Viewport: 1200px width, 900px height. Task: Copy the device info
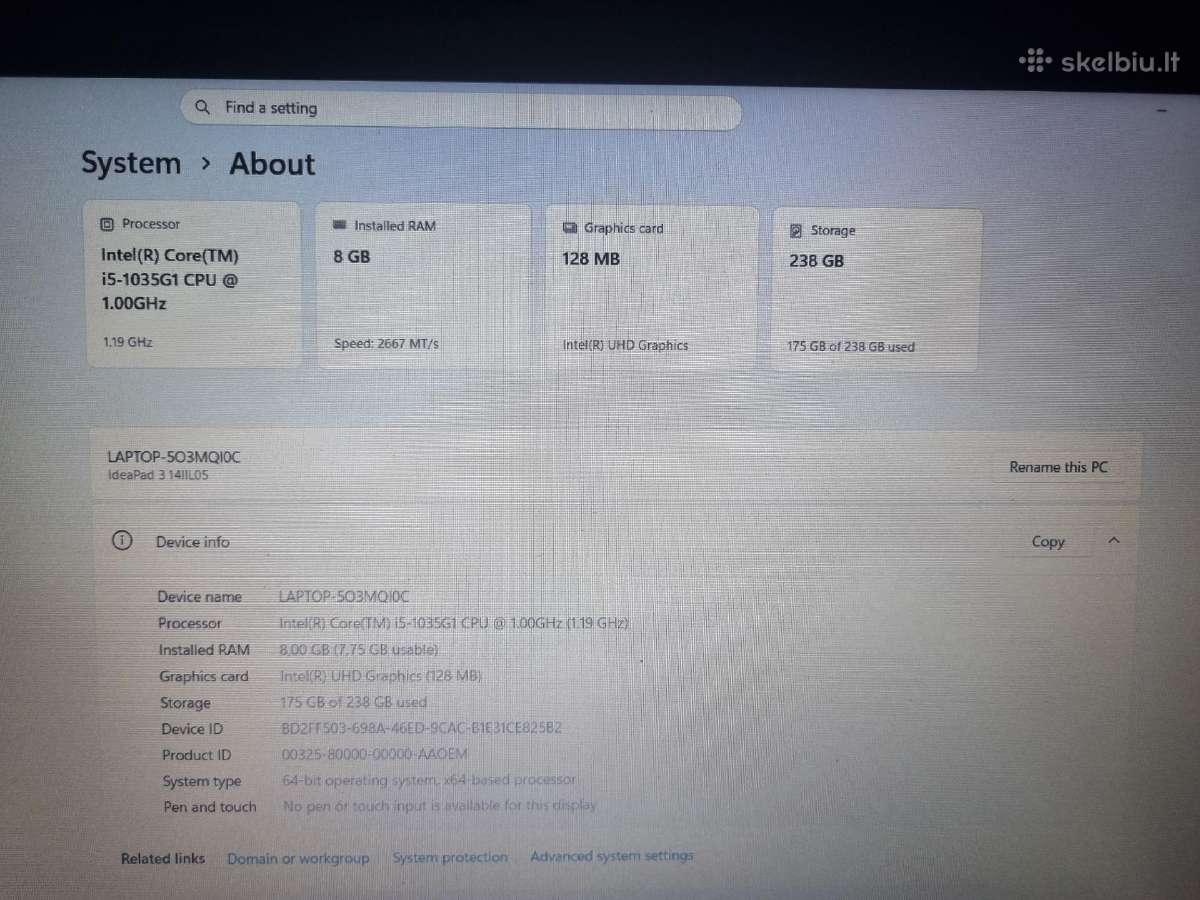tap(1048, 542)
